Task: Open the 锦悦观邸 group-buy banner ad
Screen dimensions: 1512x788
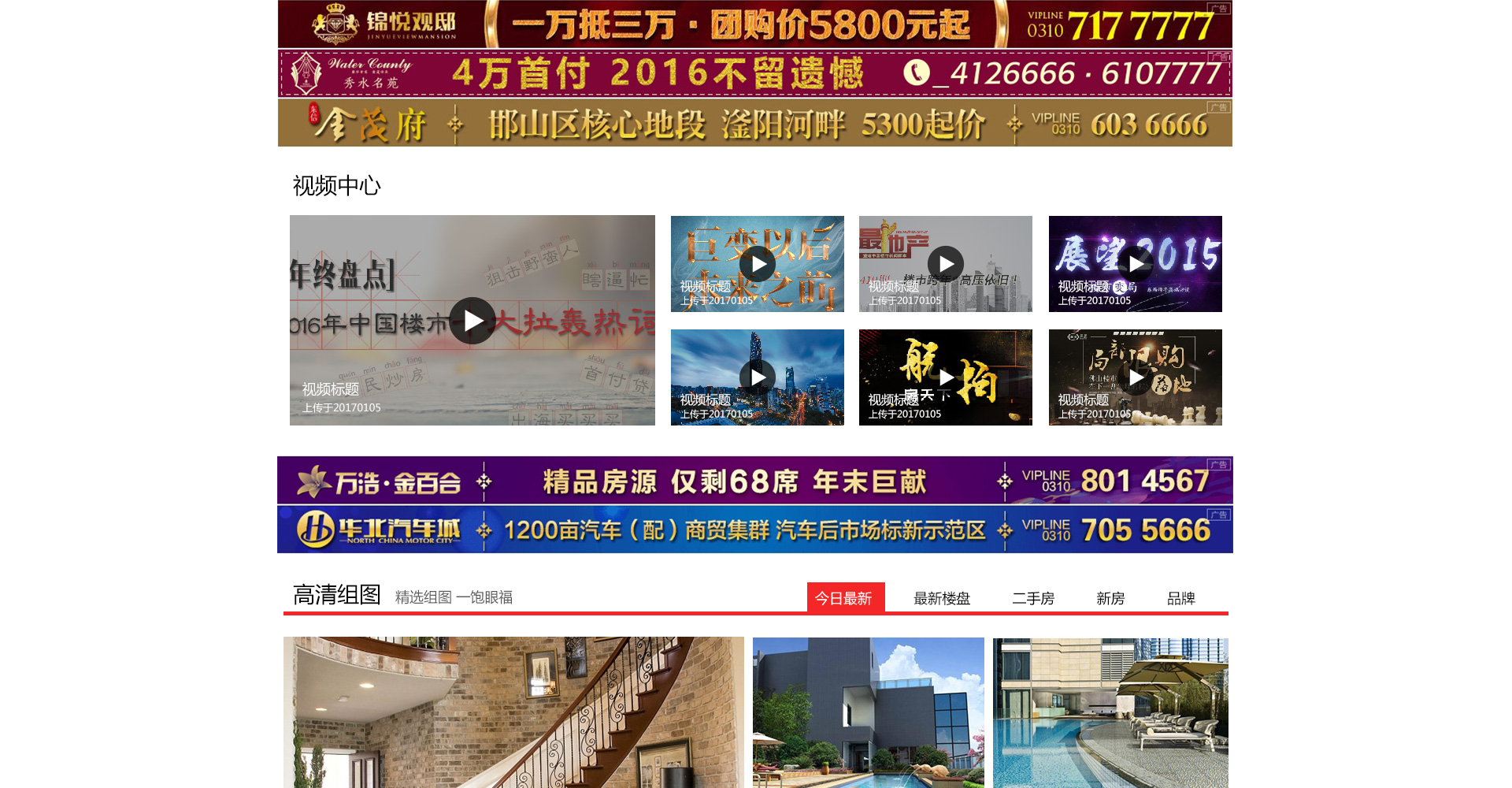Action: [x=754, y=24]
